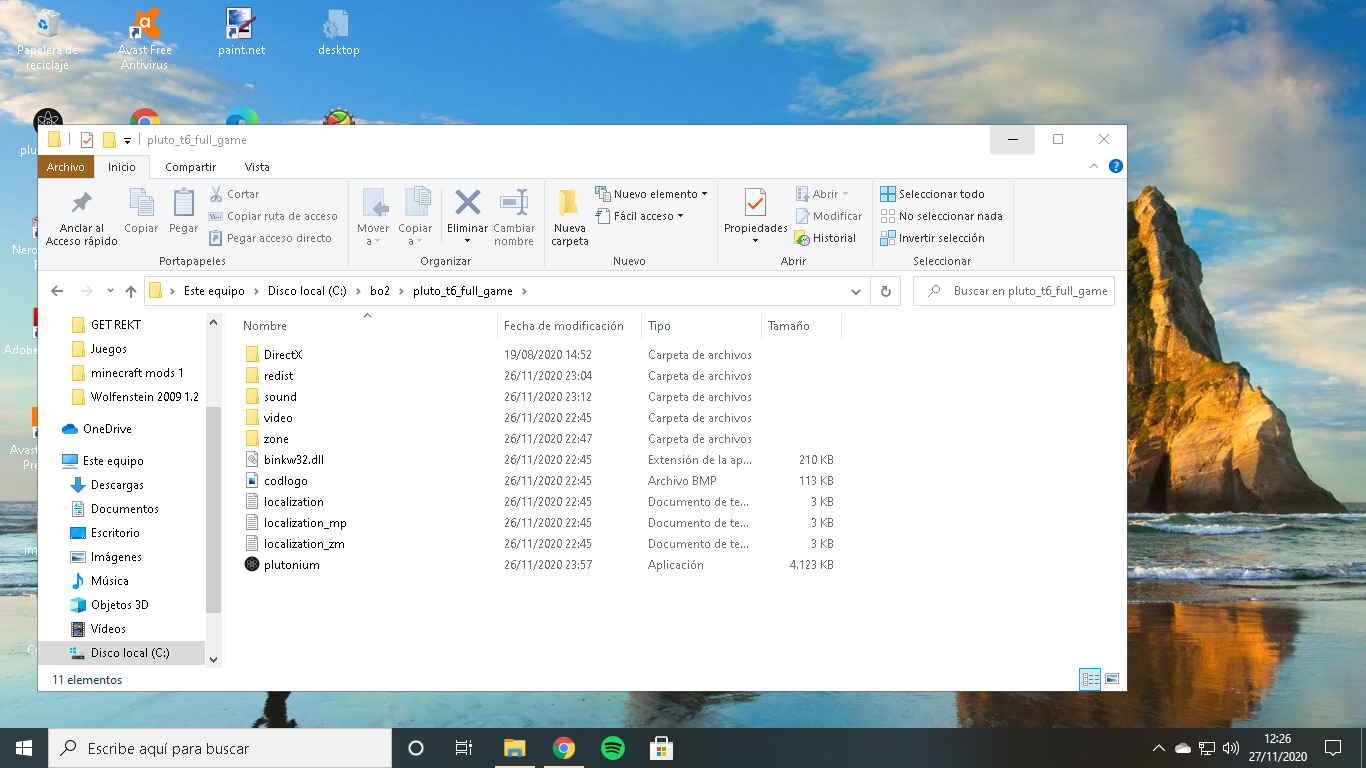The image size is (1366, 768).
Task: Click navigation pane scrollbar down arrow
Action: click(213, 658)
